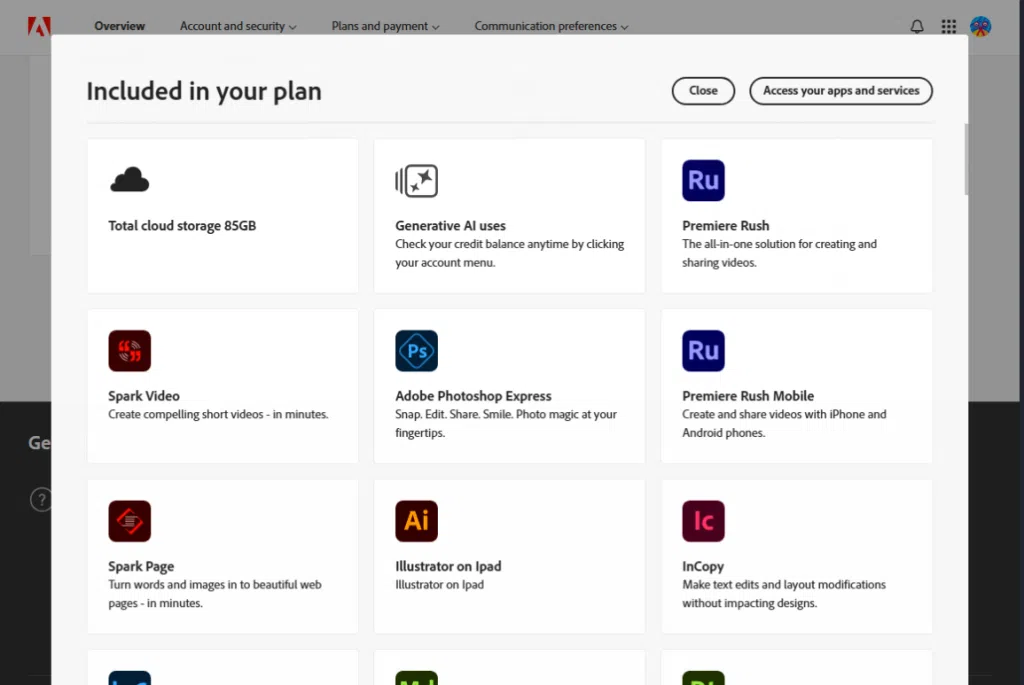Click Access your apps and services
Viewport: 1024px width, 685px height.
tap(841, 91)
